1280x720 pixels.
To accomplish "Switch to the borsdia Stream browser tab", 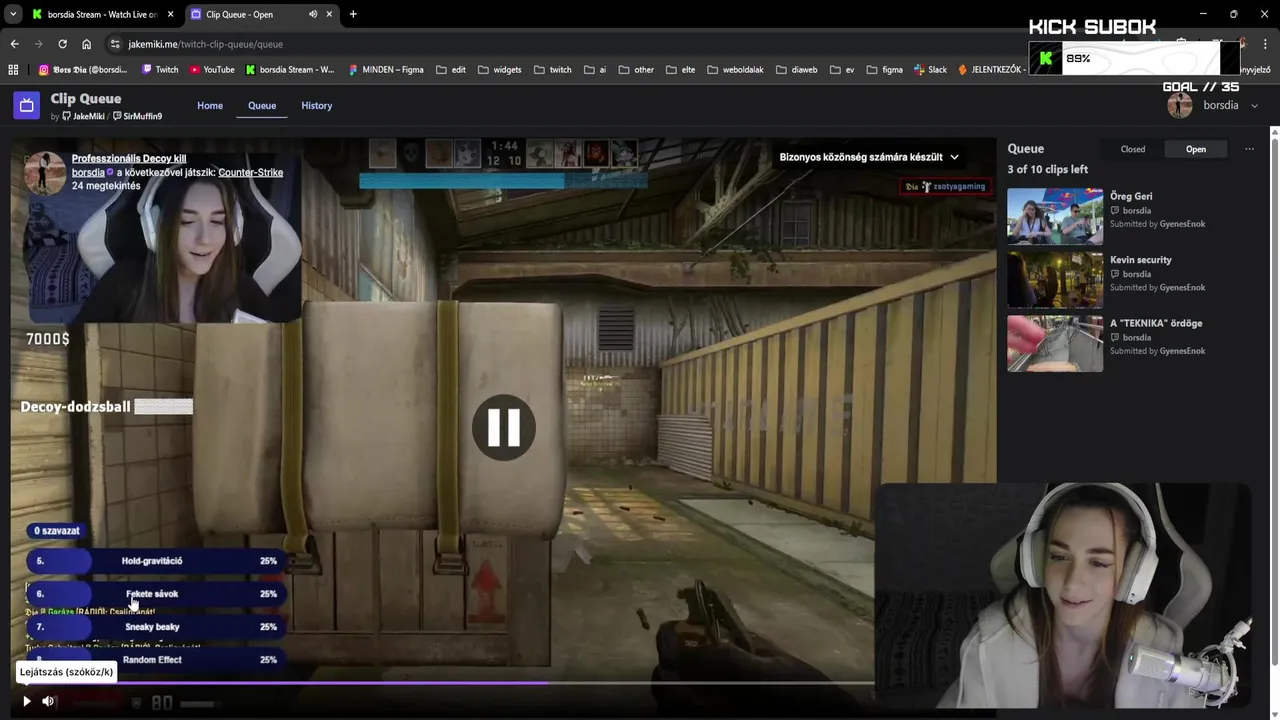I will coord(102,14).
